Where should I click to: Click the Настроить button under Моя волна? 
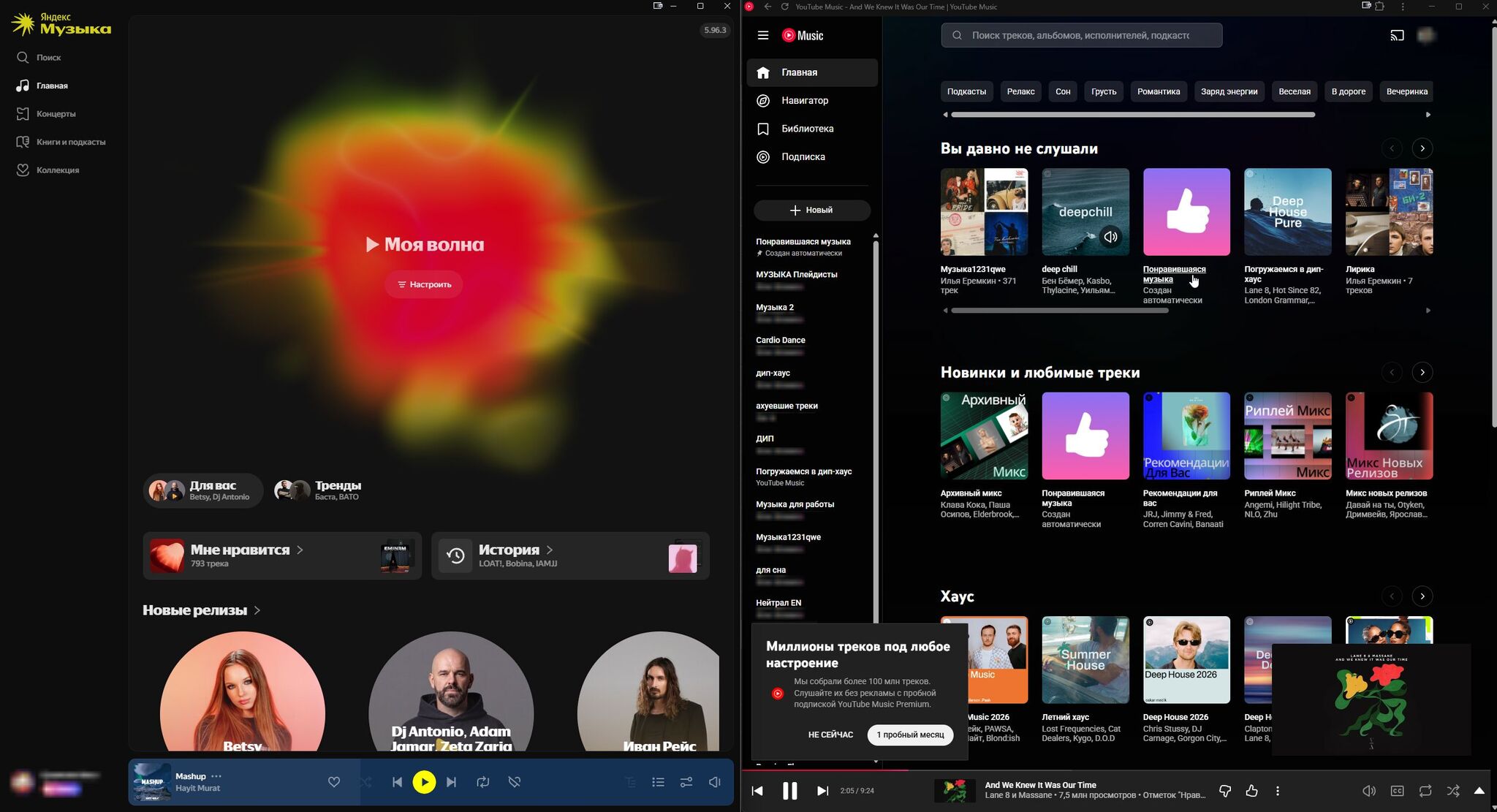tap(424, 284)
